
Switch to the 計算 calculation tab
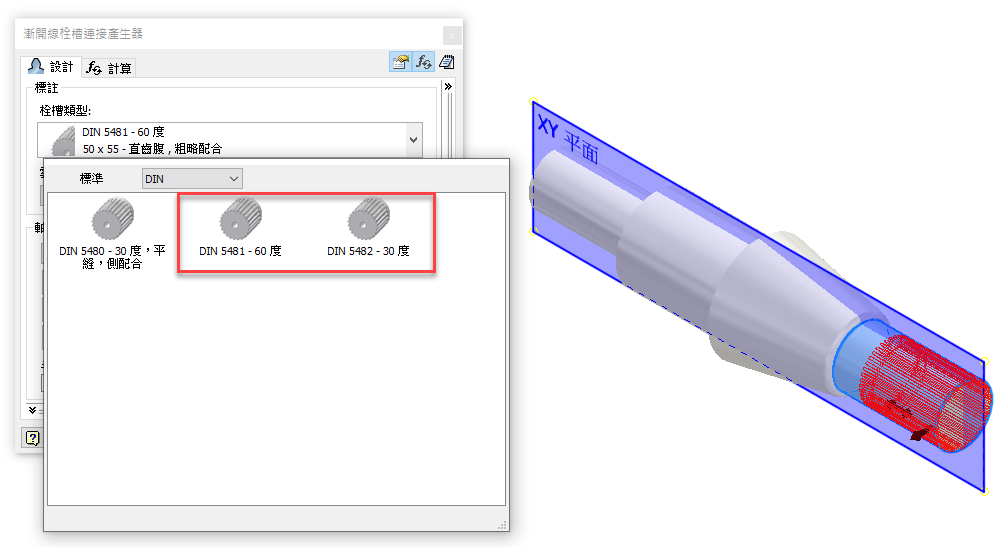coord(109,68)
